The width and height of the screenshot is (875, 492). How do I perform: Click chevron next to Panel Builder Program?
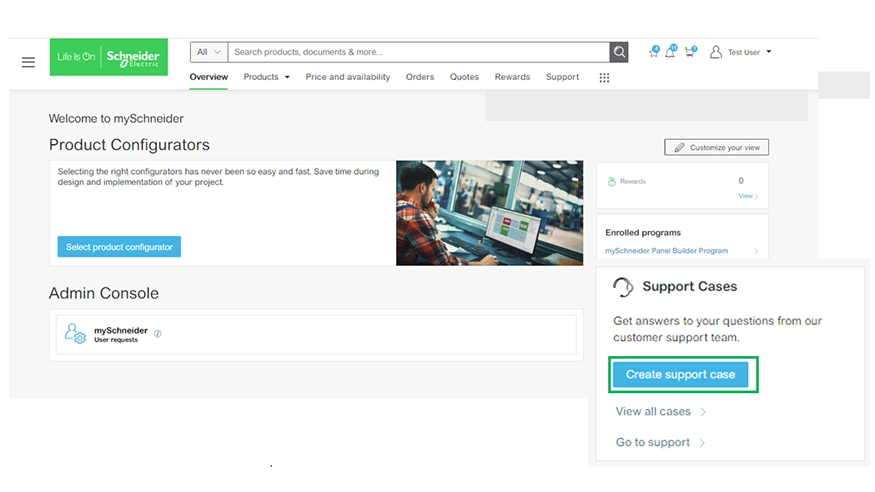point(756,251)
